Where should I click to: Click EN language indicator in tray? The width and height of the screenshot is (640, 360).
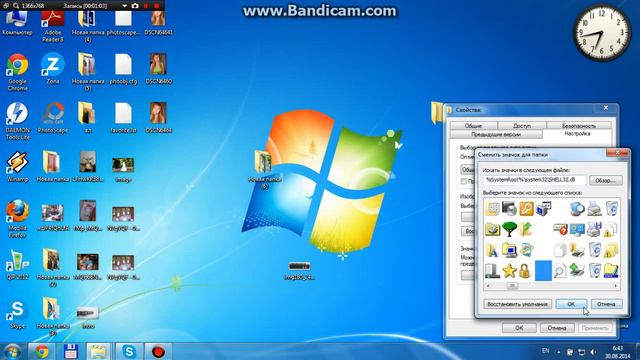[x=545, y=351]
